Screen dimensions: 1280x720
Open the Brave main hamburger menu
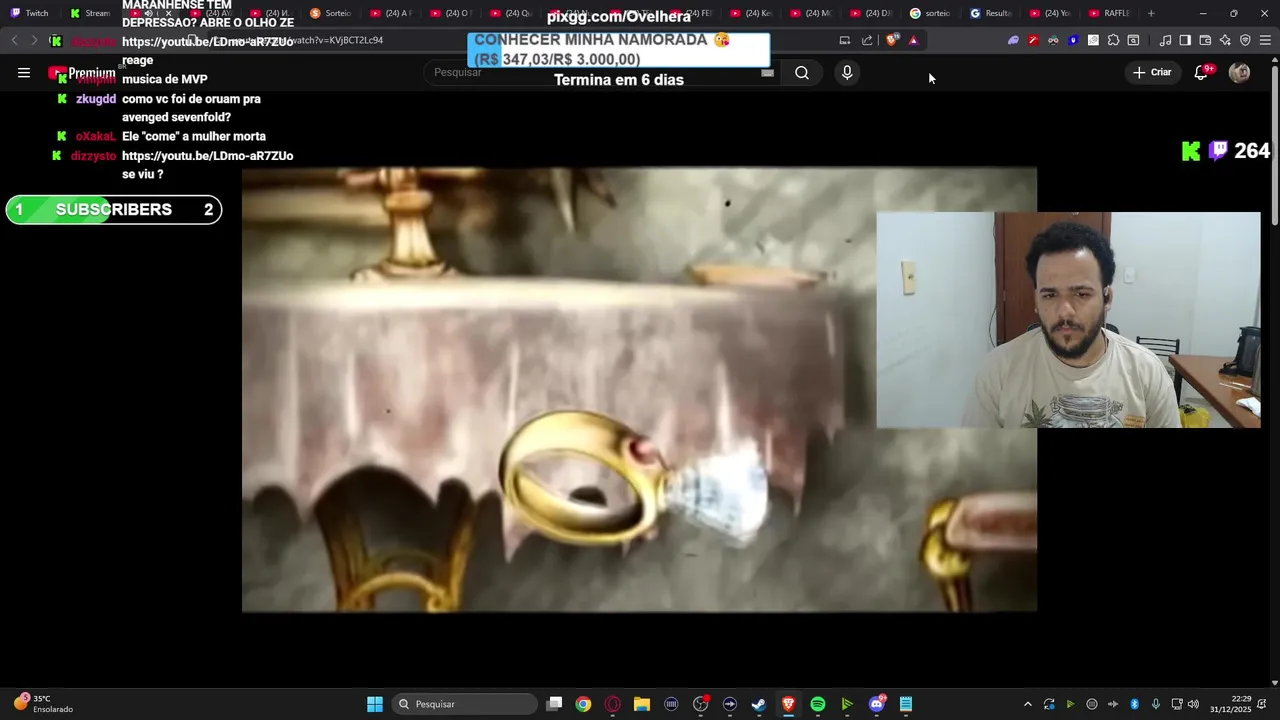pyautogui.click(x=1265, y=40)
